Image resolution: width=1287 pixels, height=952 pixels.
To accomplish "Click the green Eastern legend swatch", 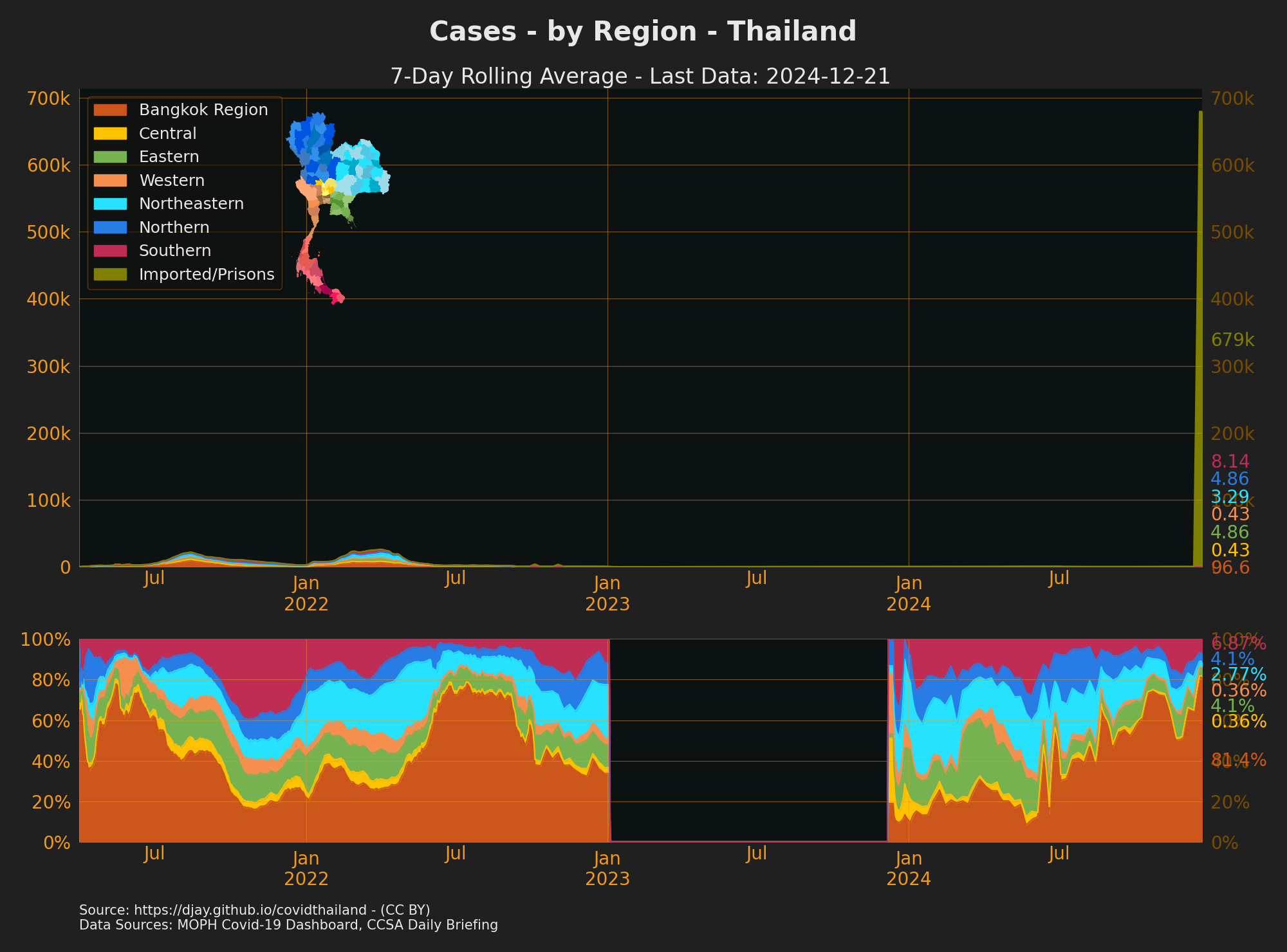I will 110,157.
